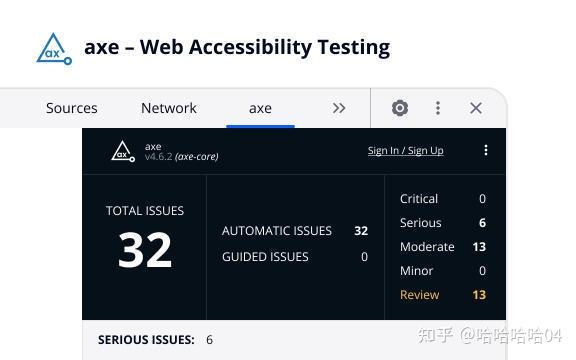
Task: Filter by Minor issues row
Action: pyautogui.click(x=443, y=271)
